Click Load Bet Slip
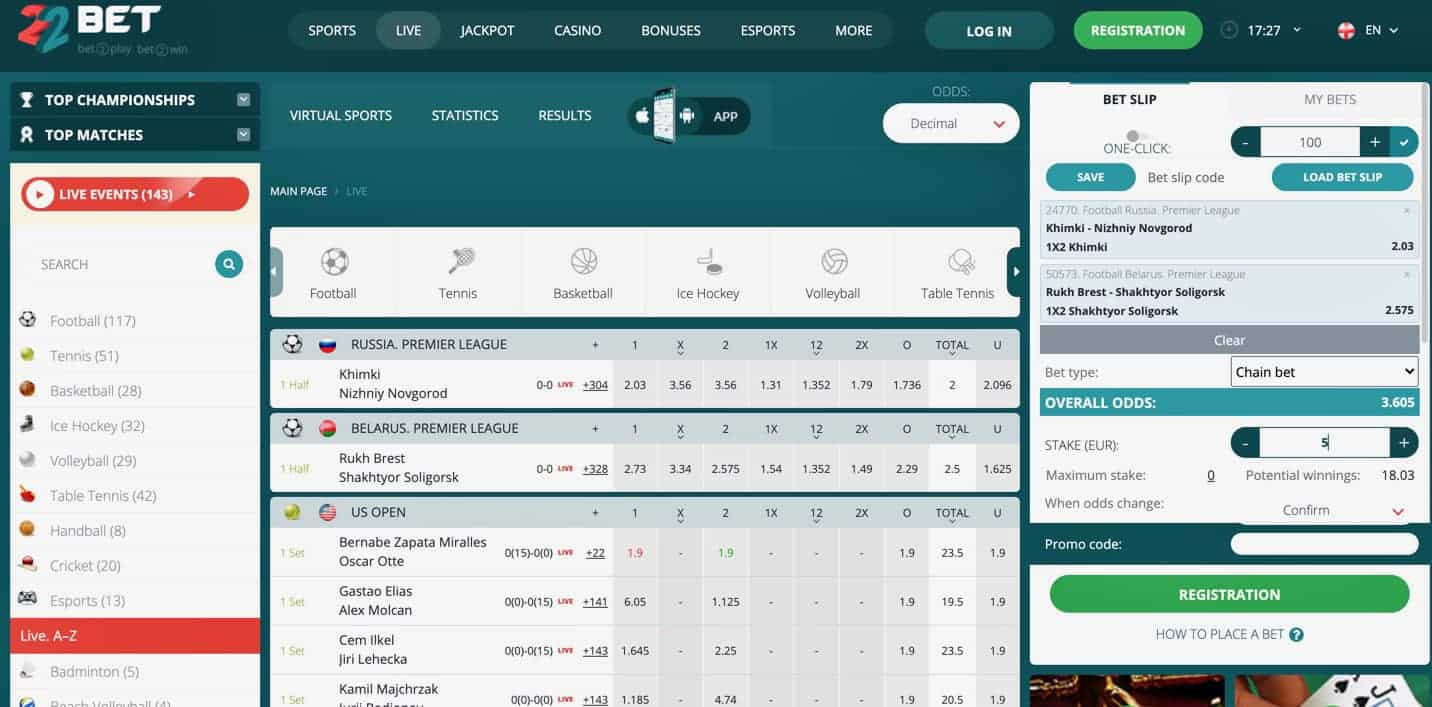Screen dimensions: 1432x707 (1342, 177)
